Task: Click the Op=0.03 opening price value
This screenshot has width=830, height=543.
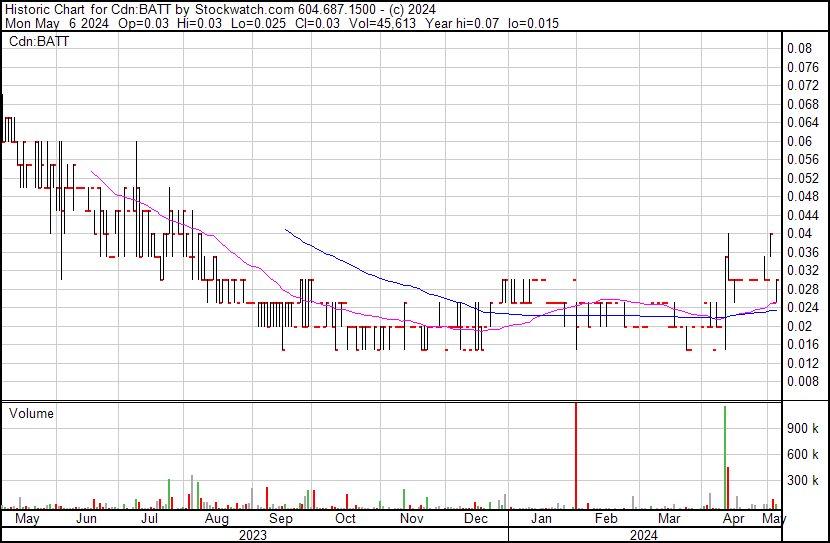Action: click(x=143, y=24)
